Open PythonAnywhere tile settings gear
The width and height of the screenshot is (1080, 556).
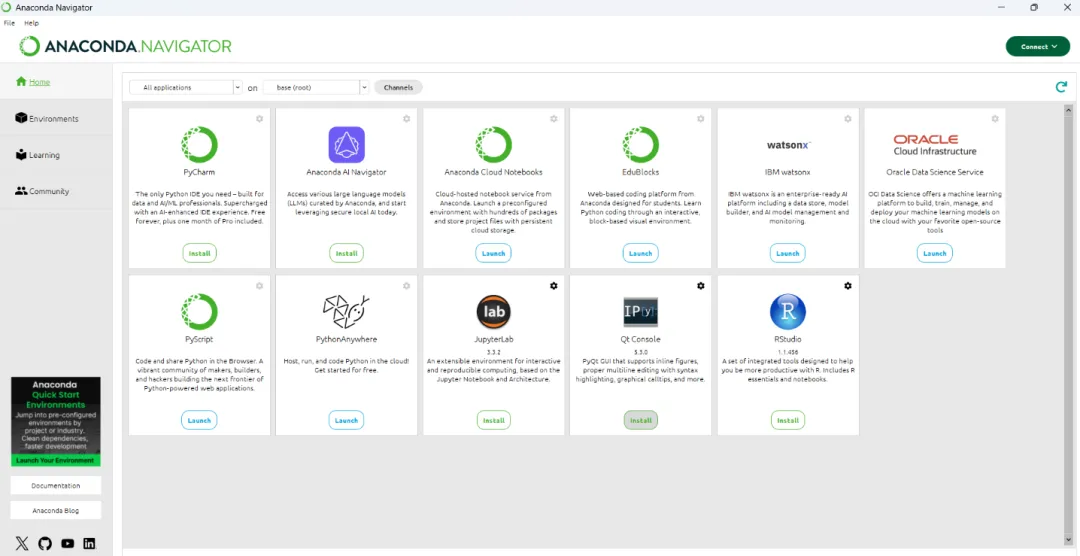[x=406, y=285]
